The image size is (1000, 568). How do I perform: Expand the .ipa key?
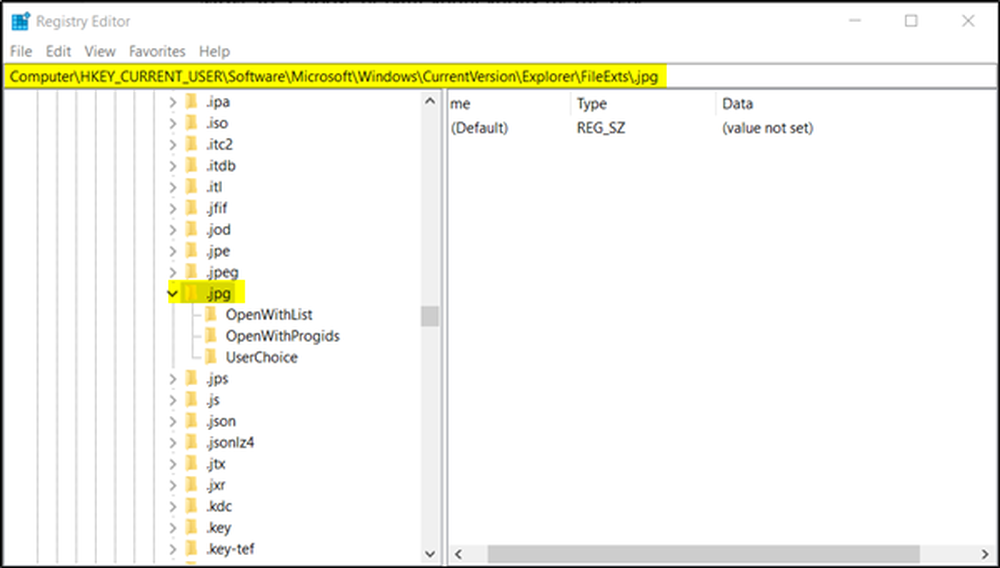click(173, 102)
